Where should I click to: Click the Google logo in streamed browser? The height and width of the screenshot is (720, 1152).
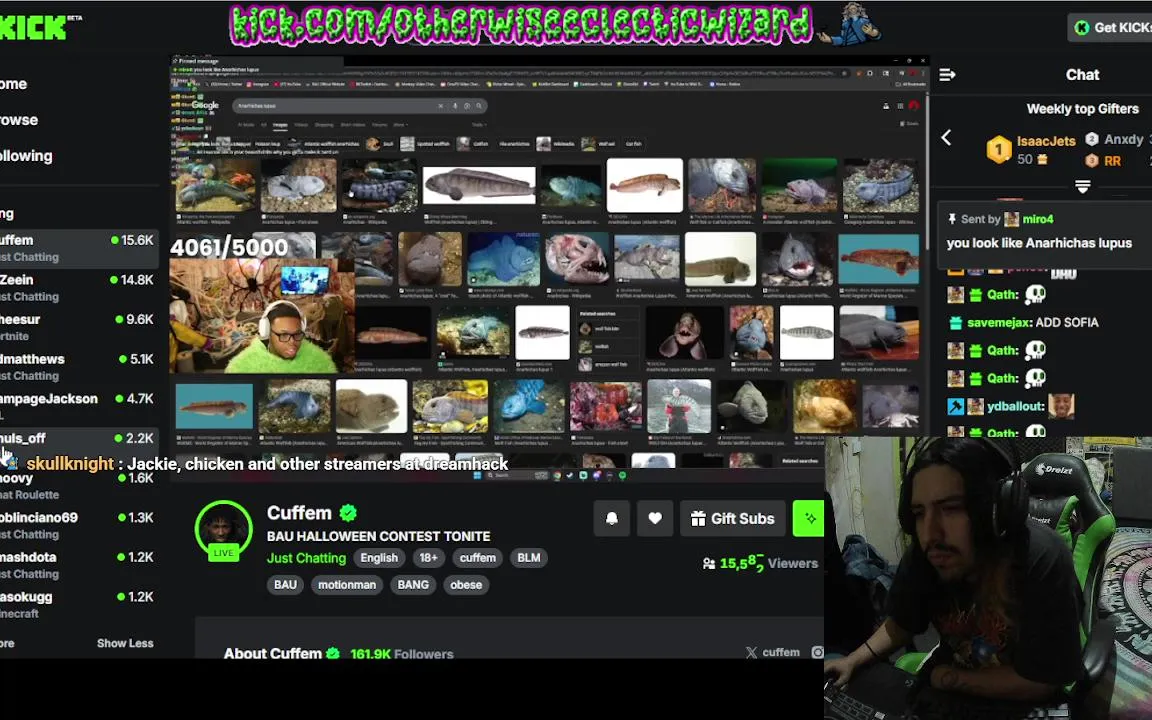(x=205, y=105)
